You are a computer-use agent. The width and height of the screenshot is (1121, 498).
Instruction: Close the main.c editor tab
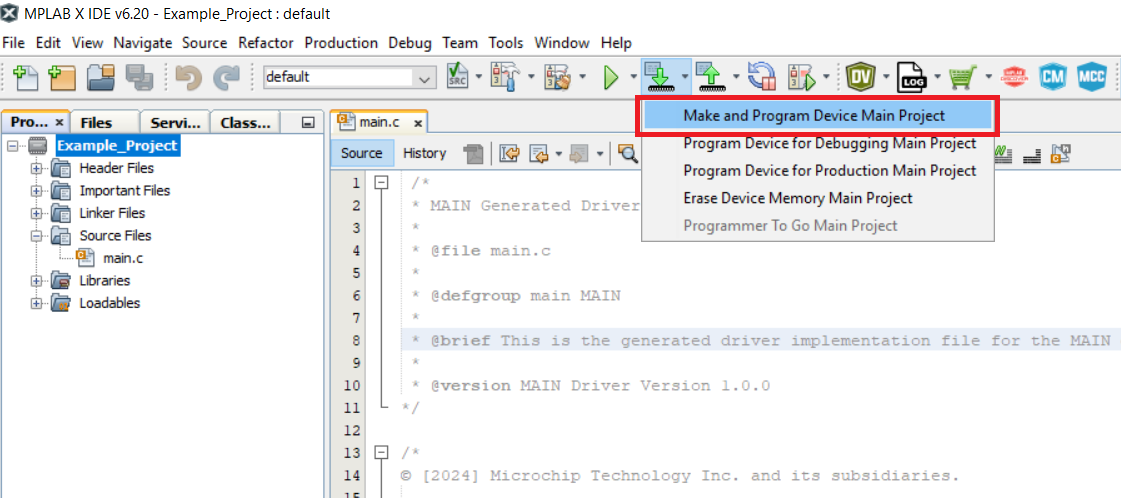point(418,123)
